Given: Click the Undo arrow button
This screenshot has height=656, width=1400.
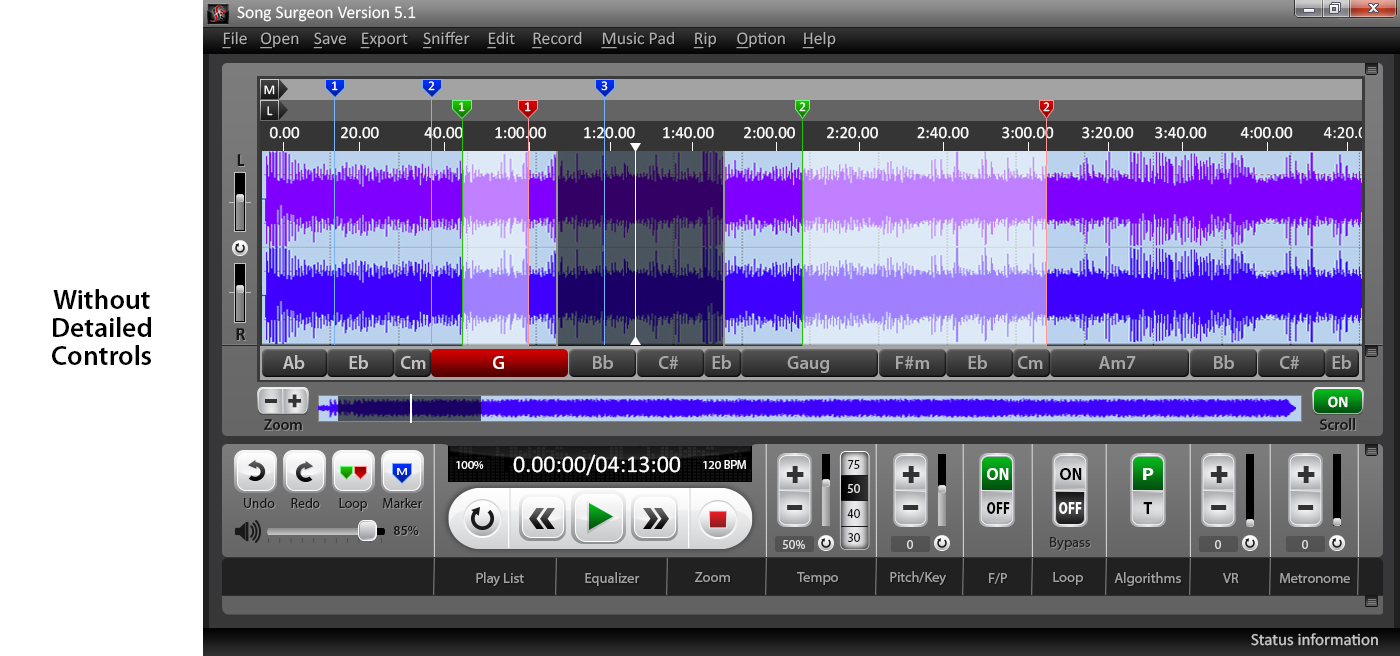Looking at the screenshot, I should [x=255, y=471].
